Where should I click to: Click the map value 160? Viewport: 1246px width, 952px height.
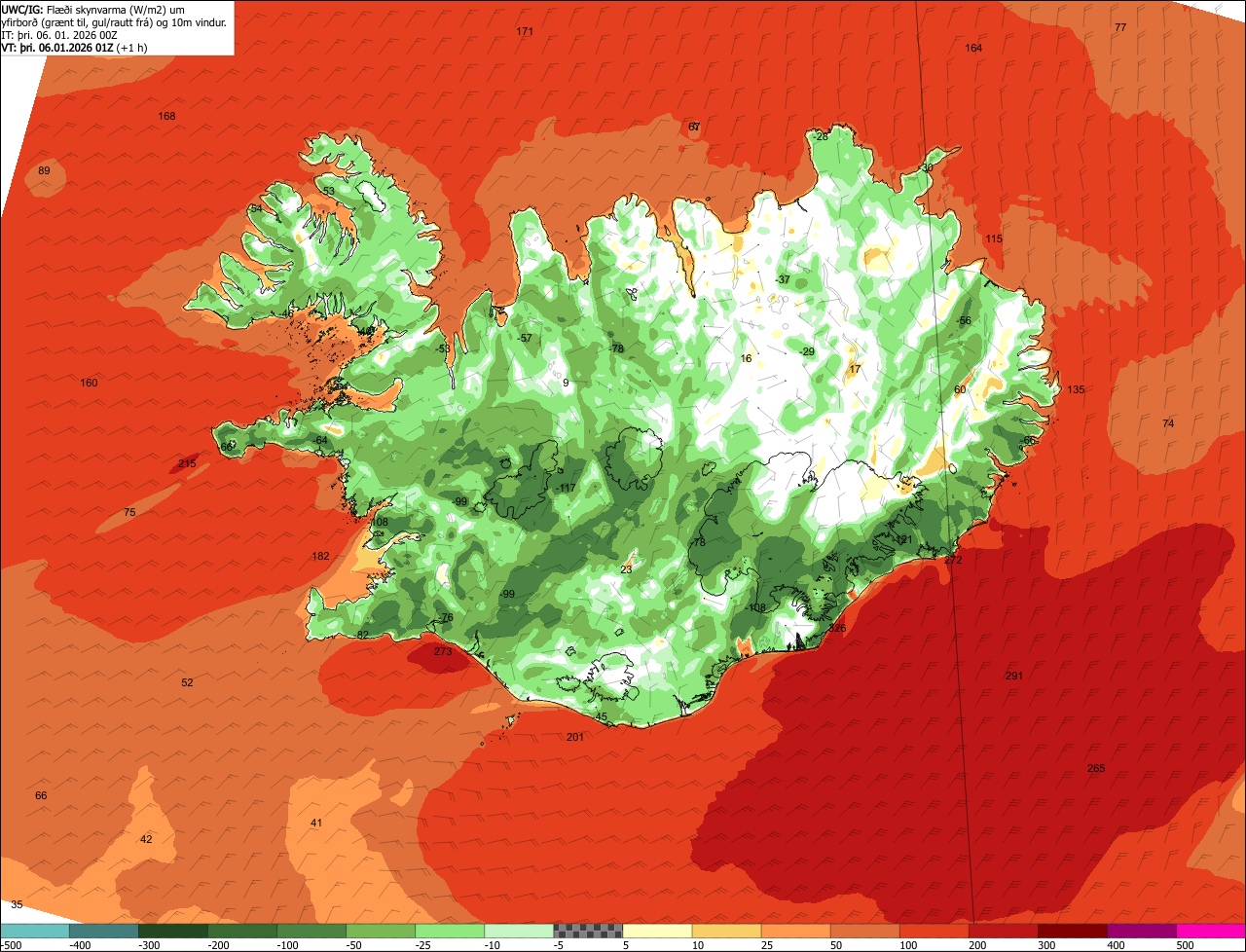[89, 383]
